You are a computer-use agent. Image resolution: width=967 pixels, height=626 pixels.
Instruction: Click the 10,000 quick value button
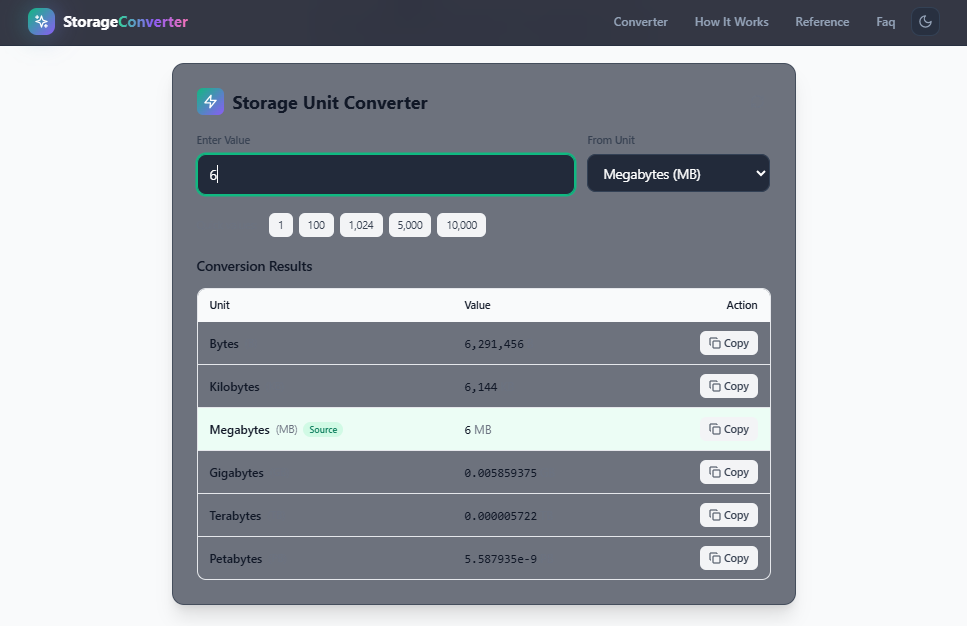click(461, 225)
